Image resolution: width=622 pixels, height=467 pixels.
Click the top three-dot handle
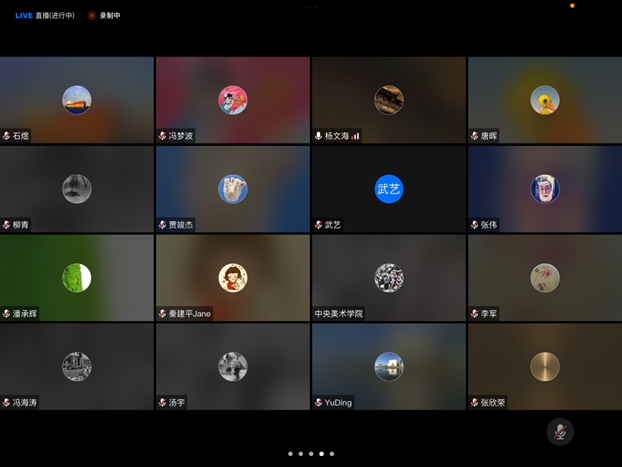coord(311,7)
